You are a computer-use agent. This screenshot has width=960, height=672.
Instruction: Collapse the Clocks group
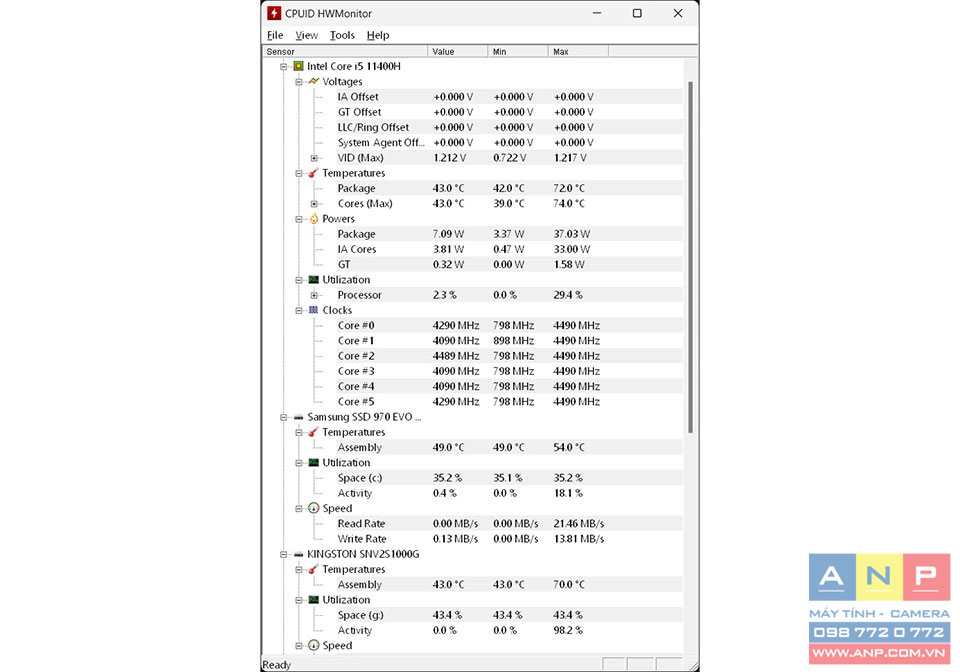(299, 310)
